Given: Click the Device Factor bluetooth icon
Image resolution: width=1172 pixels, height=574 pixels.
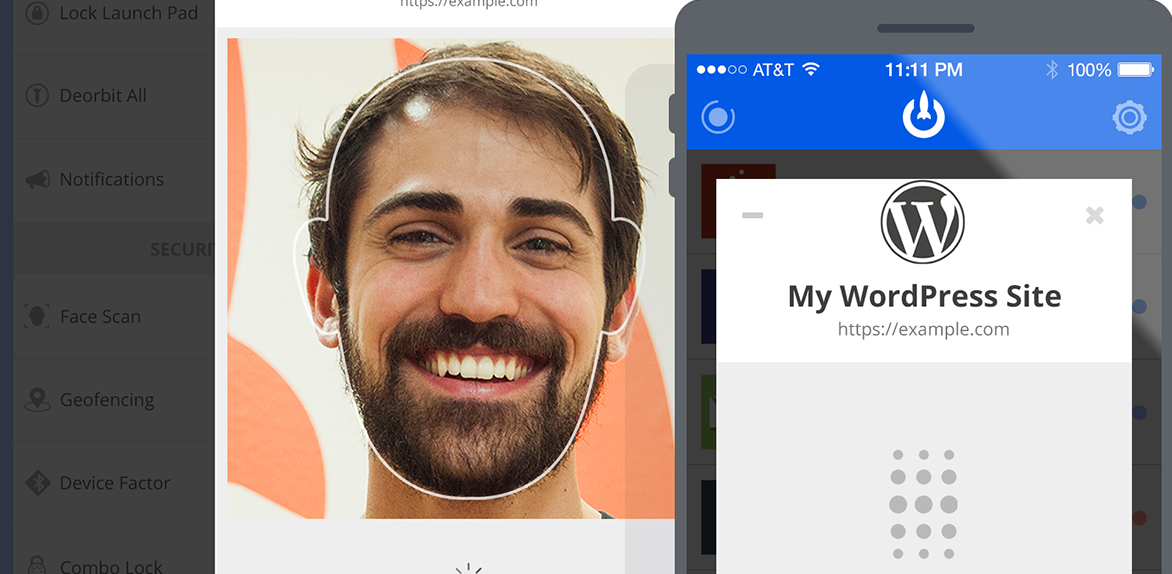Looking at the screenshot, I should [x=37, y=483].
